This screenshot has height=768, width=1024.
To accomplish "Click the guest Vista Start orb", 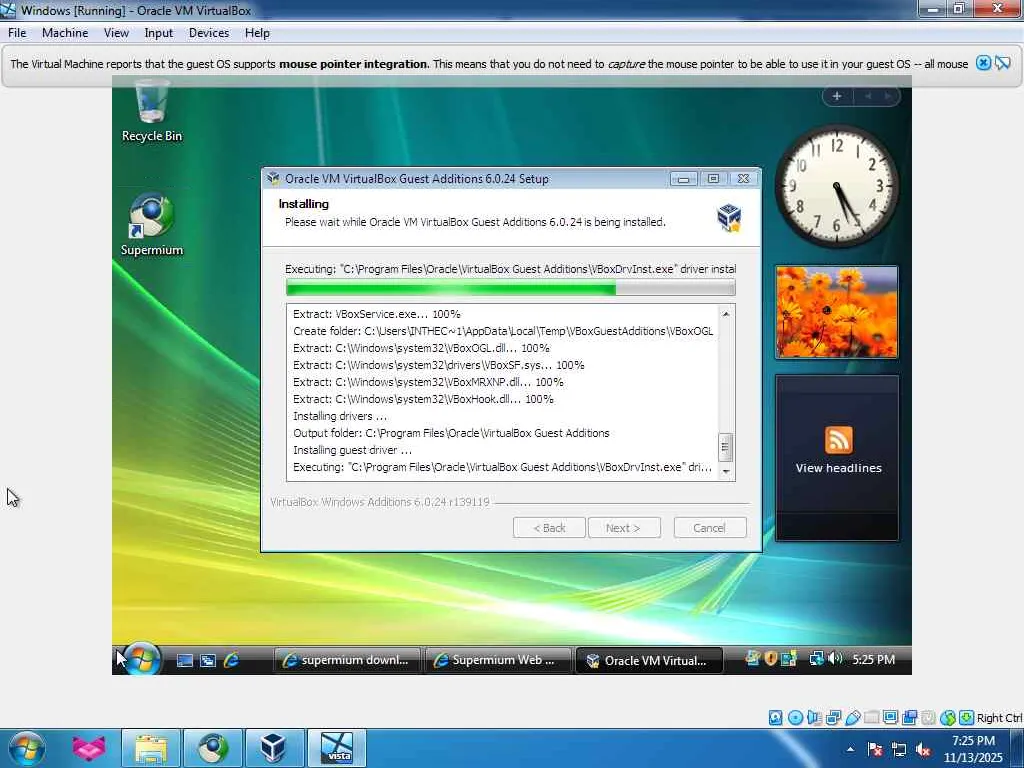I will coord(142,659).
